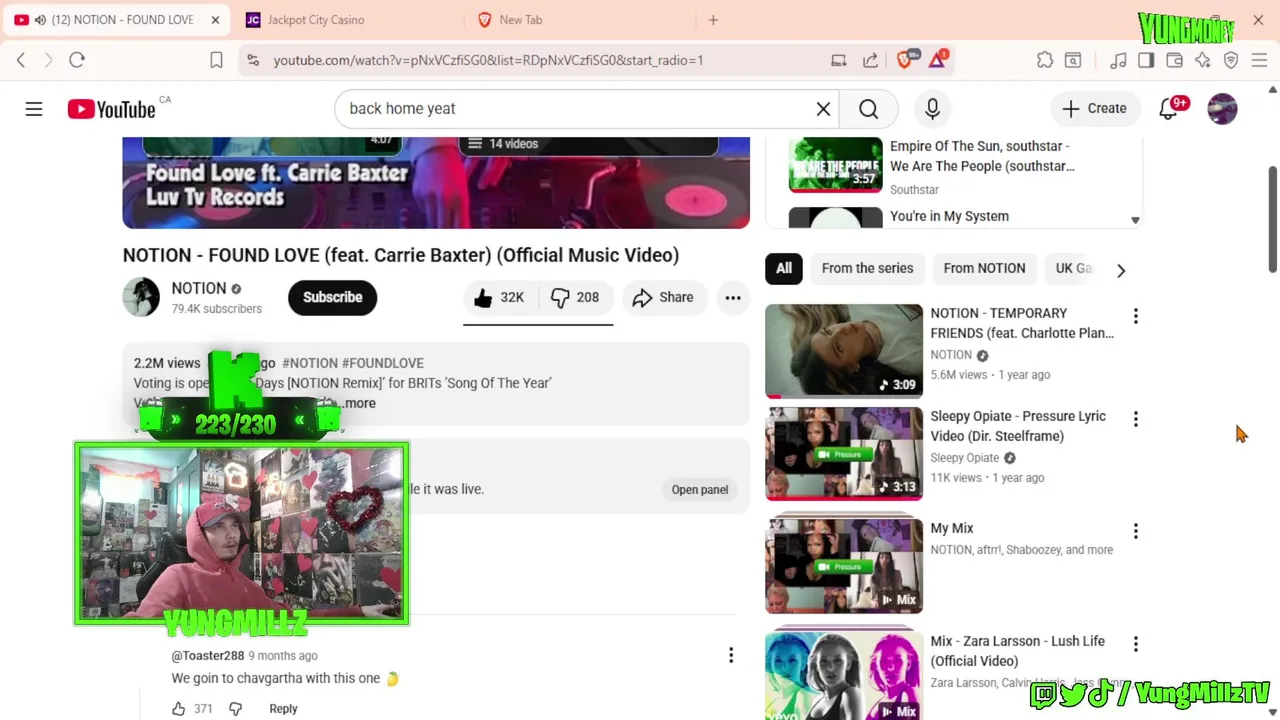The image size is (1280, 720).
Task: Subscribe to the NOTION channel
Action: click(332, 297)
